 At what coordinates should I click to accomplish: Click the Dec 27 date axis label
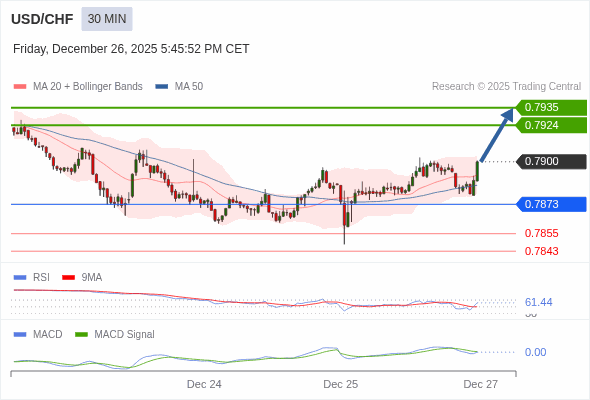(x=481, y=384)
